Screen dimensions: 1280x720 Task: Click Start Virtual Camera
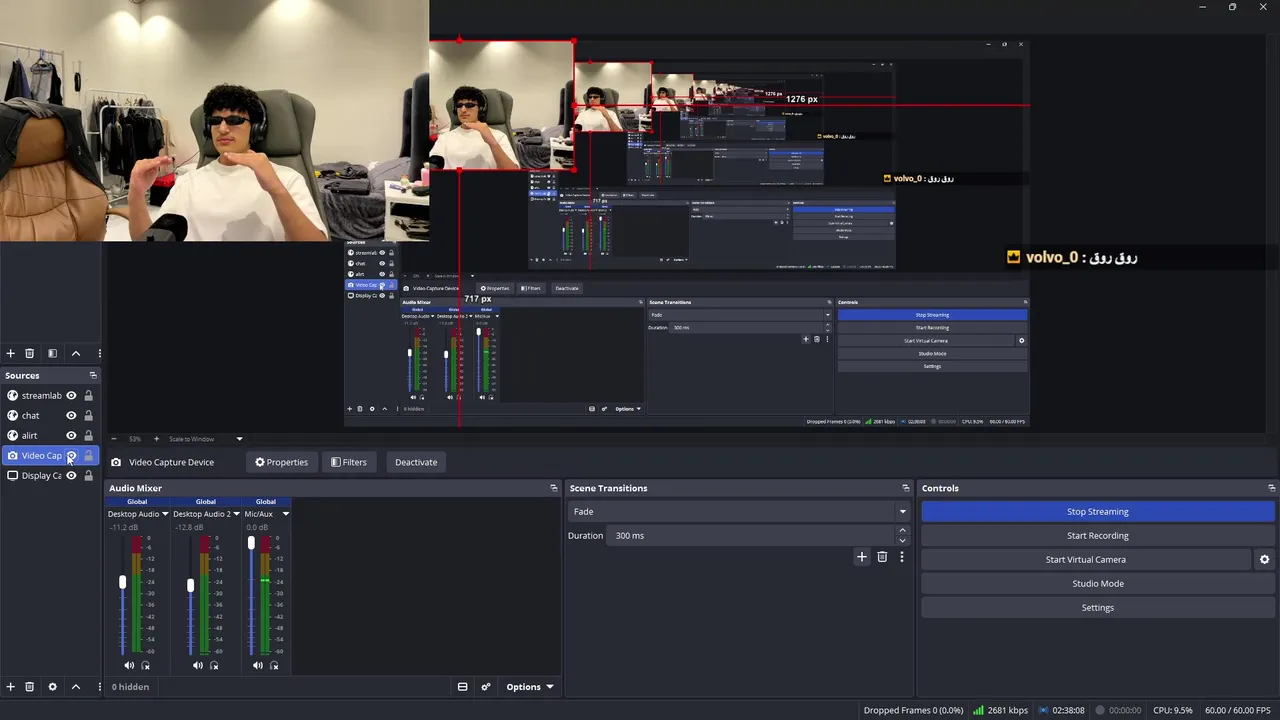pos(1086,560)
